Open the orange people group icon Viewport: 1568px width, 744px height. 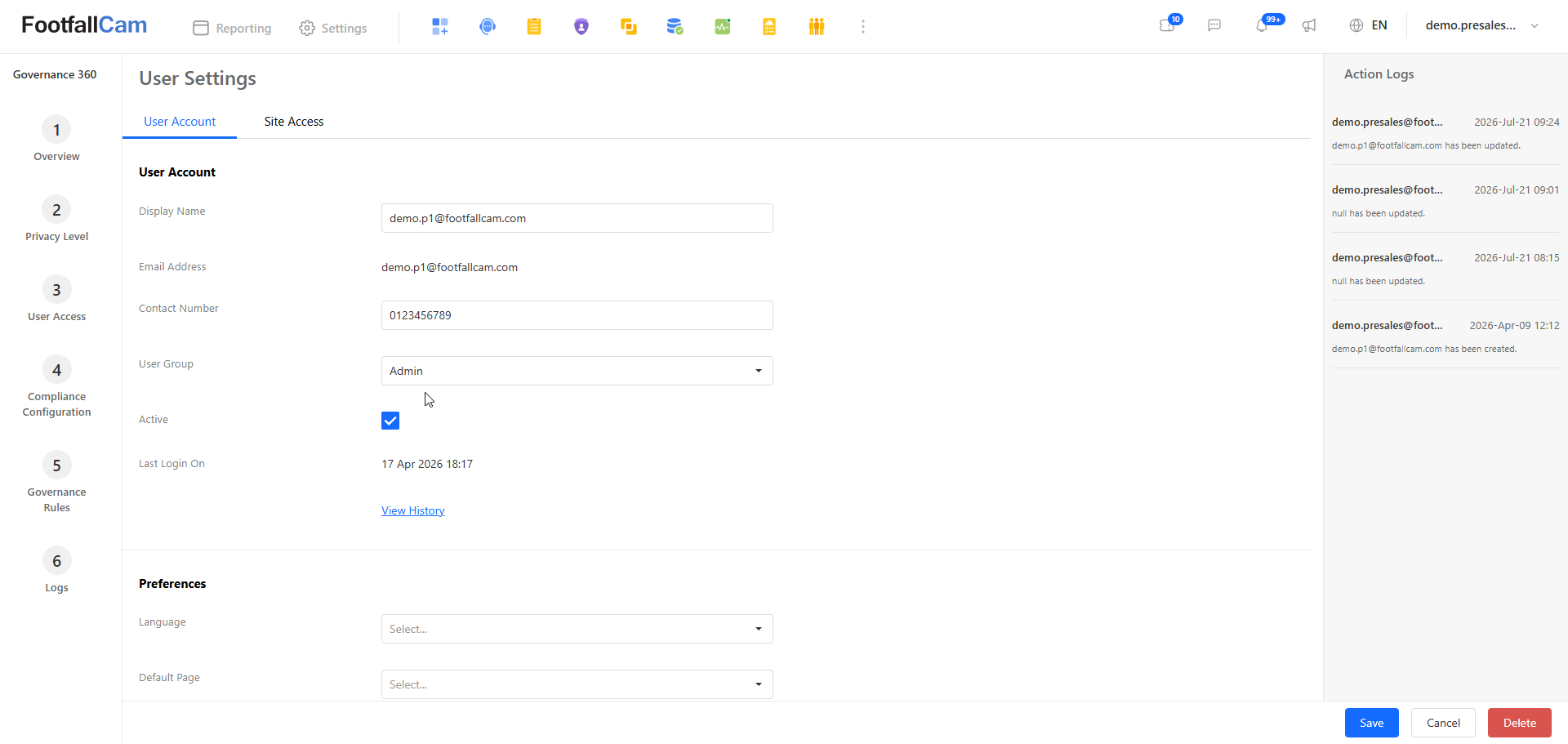[817, 27]
